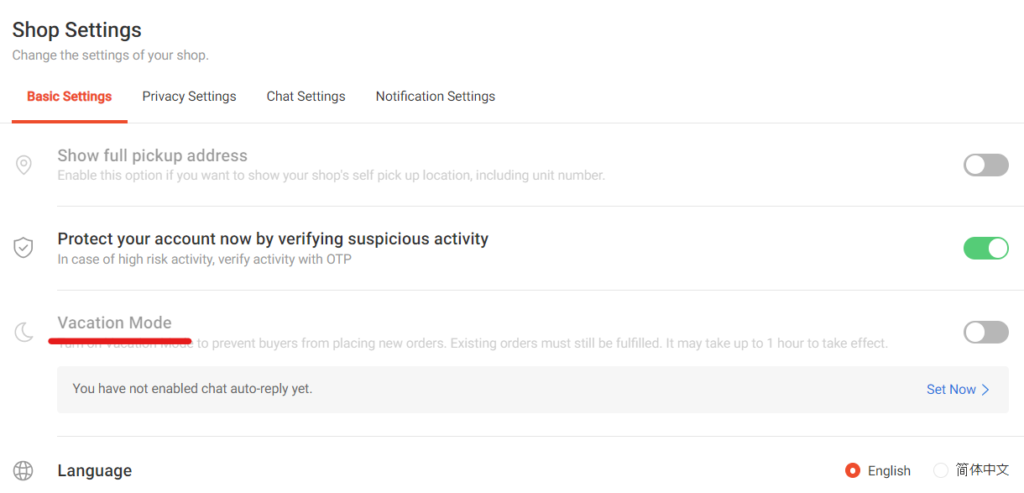Click the Vacation Mode heading

tap(114, 323)
